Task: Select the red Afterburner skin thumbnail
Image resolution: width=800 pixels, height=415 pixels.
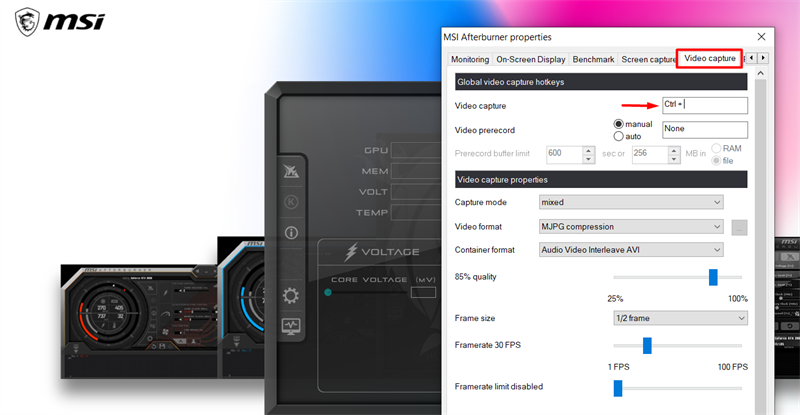Action: click(x=139, y=322)
